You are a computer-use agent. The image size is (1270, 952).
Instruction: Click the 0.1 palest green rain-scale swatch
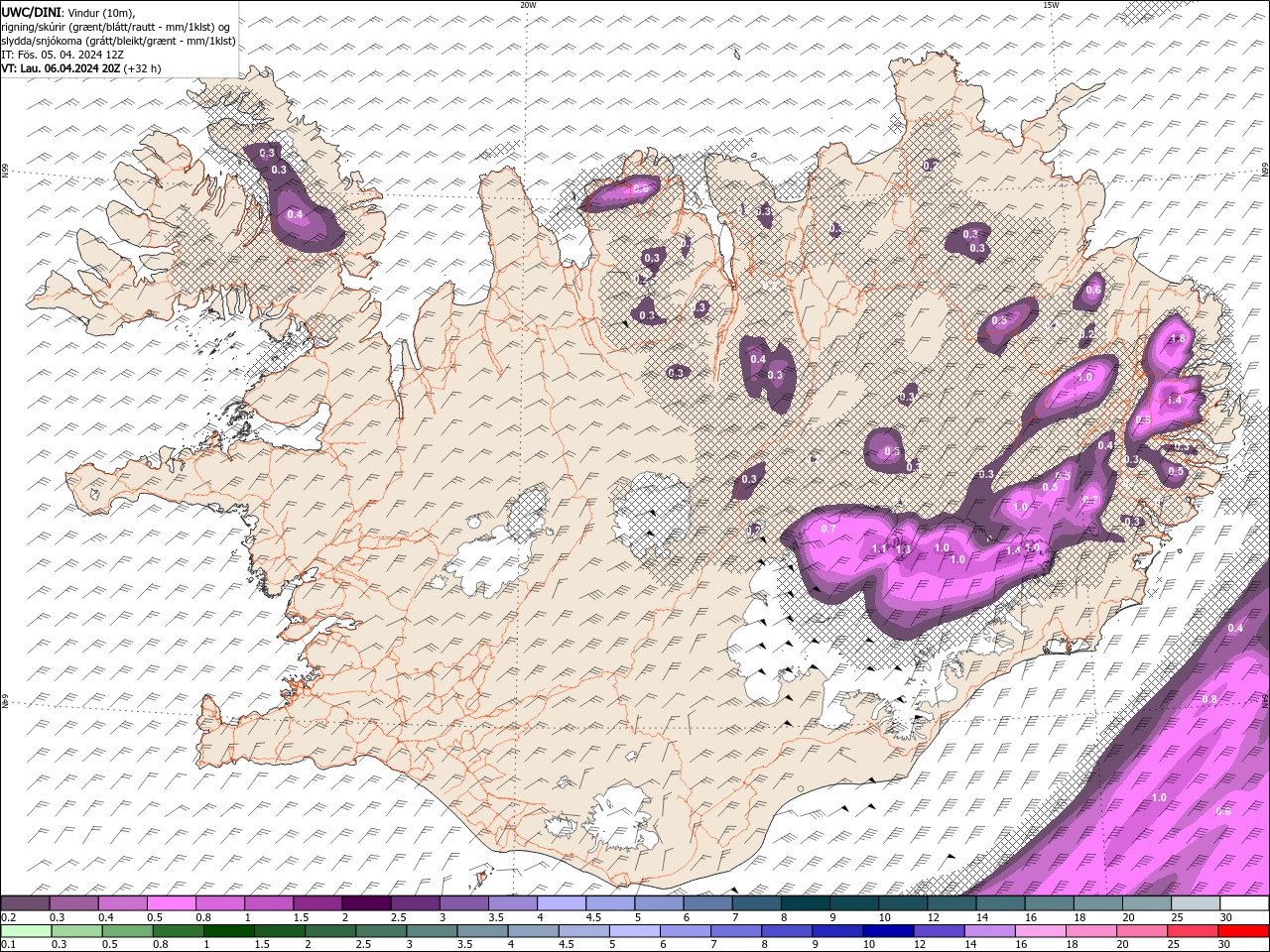tap(26, 930)
